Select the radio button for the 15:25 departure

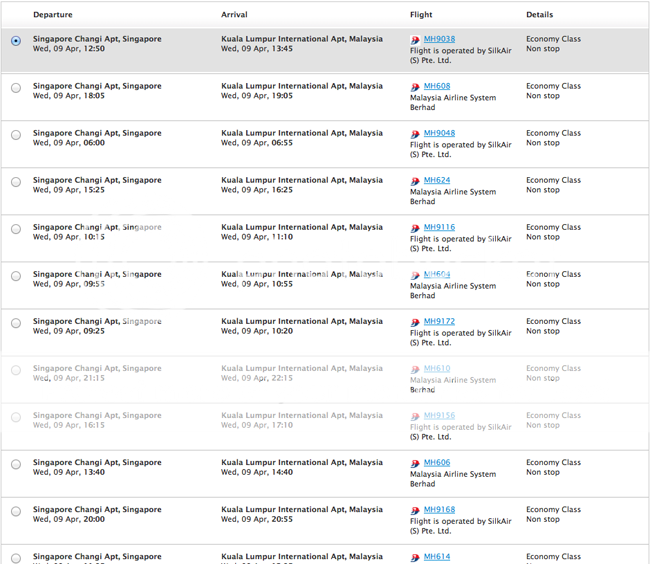pyautogui.click(x=16, y=182)
